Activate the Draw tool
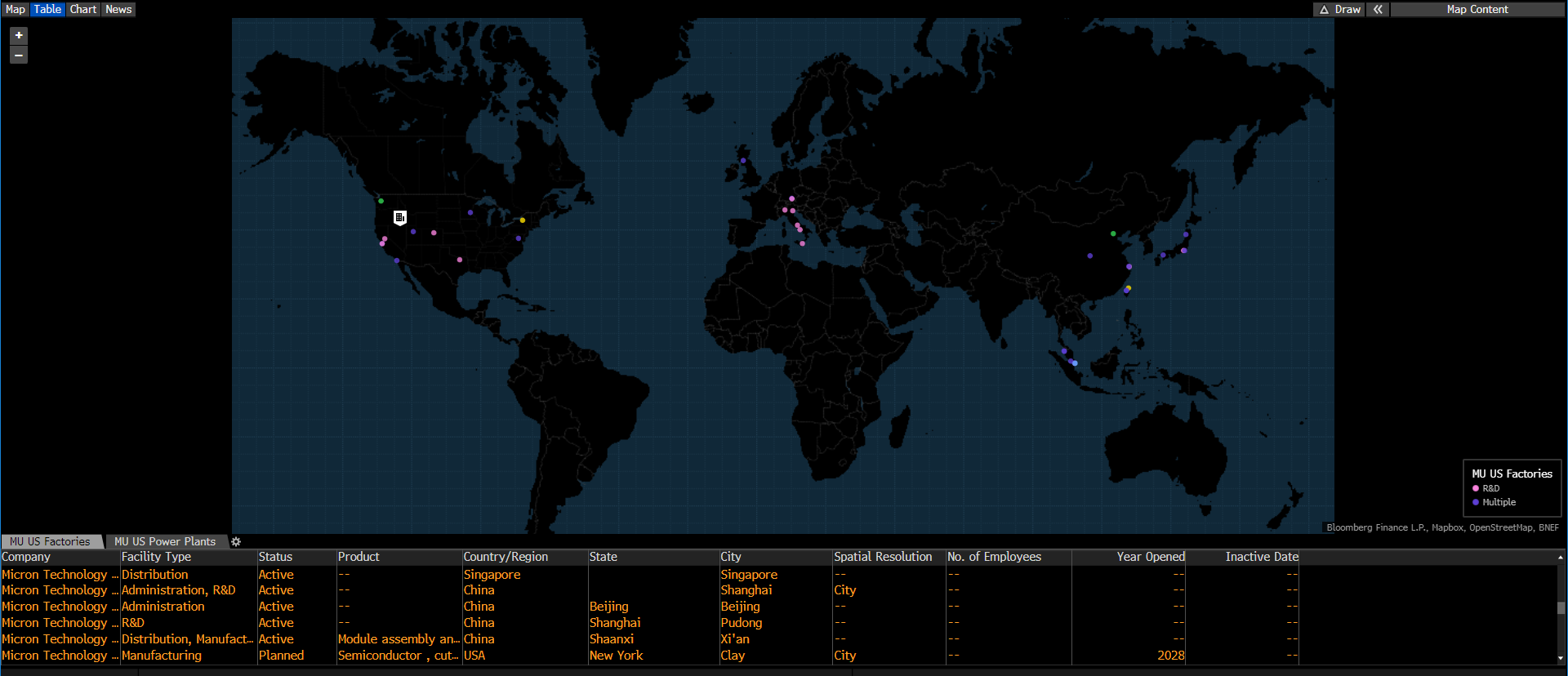 click(x=1339, y=9)
